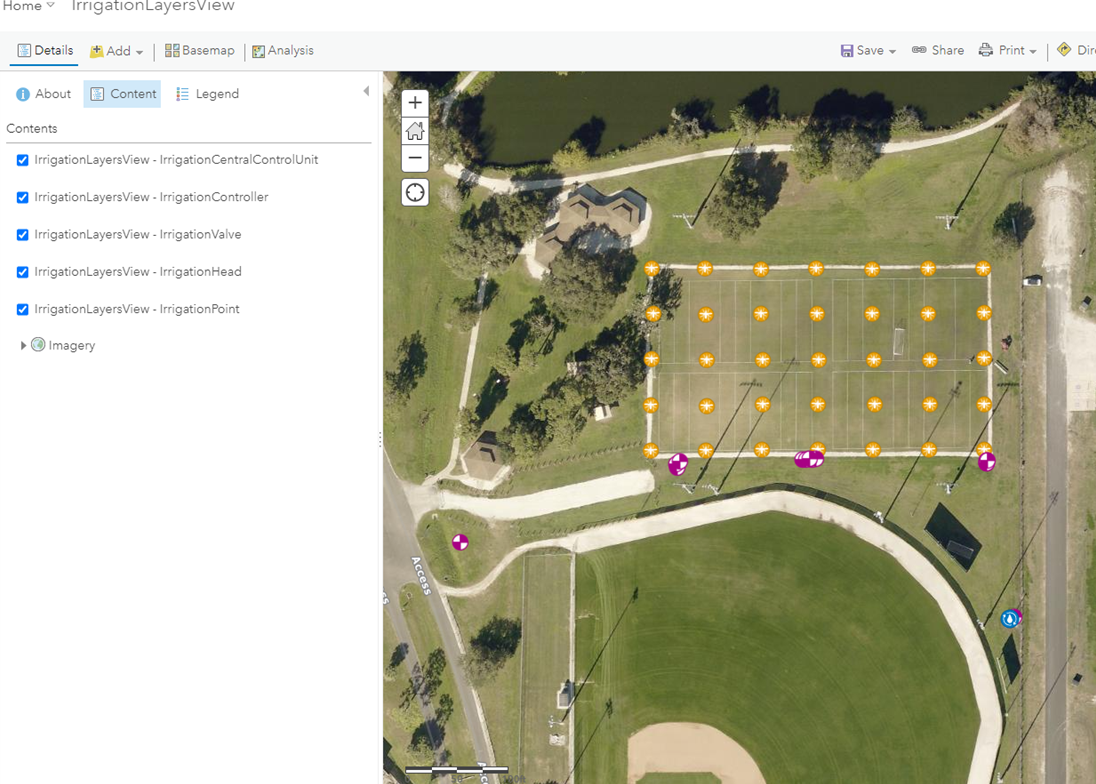Click the map scale bar
Screen dimensions: 1096x784
[x=455, y=770]
